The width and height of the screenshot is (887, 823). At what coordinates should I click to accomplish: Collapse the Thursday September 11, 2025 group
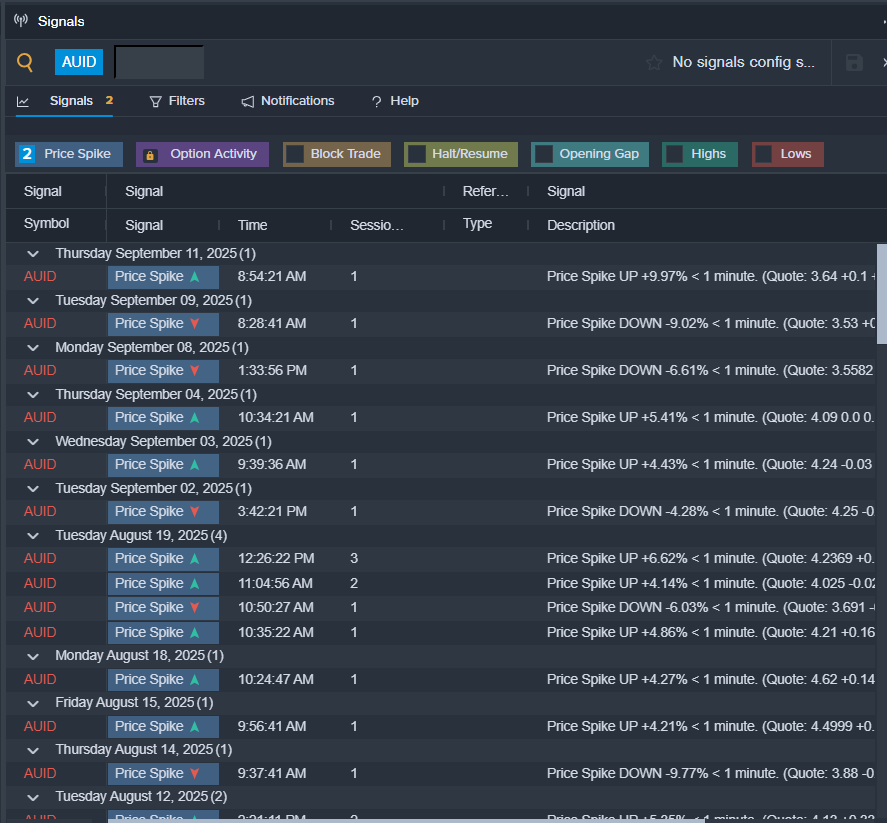(x=33, y=254)
